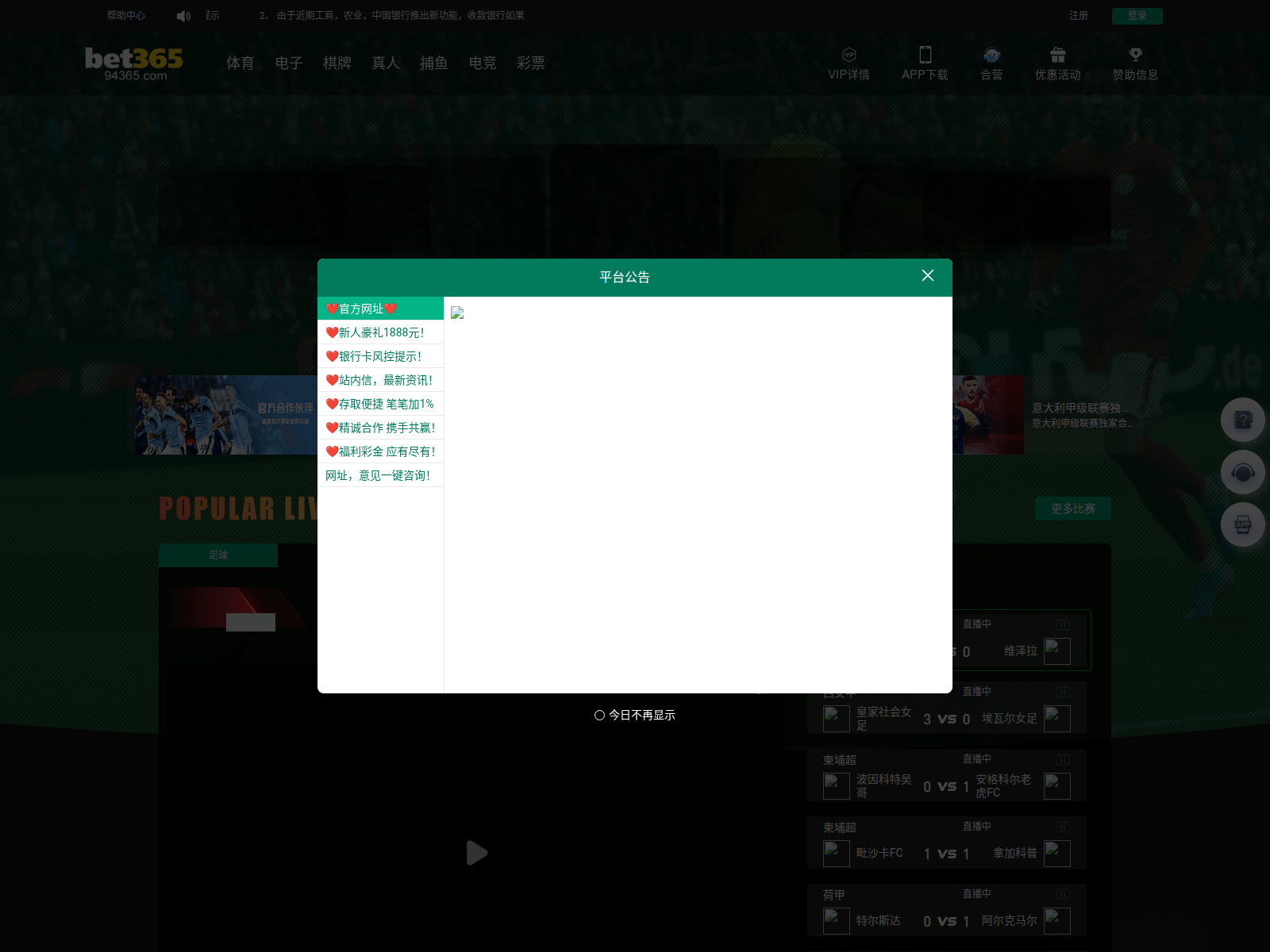Open the 体育 navigation menu
The width and height of the screenshot is (1270, 952).
[x=240, y=63]
